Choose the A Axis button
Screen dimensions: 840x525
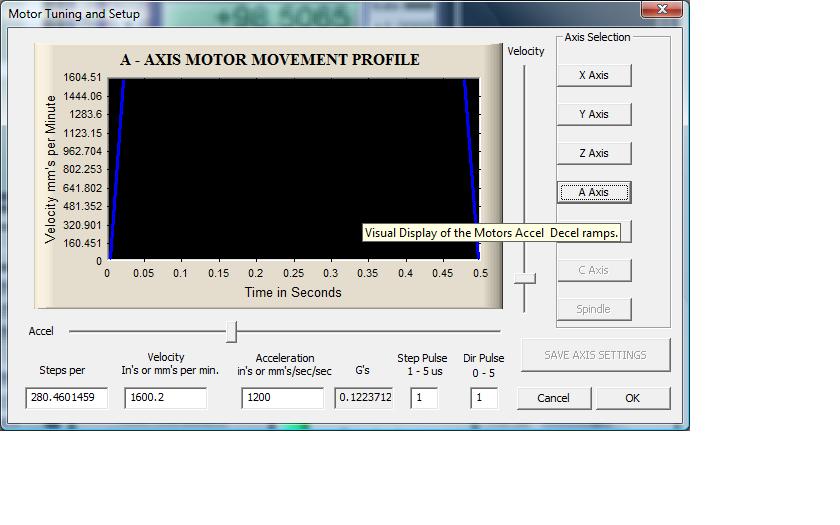(593, 192)
